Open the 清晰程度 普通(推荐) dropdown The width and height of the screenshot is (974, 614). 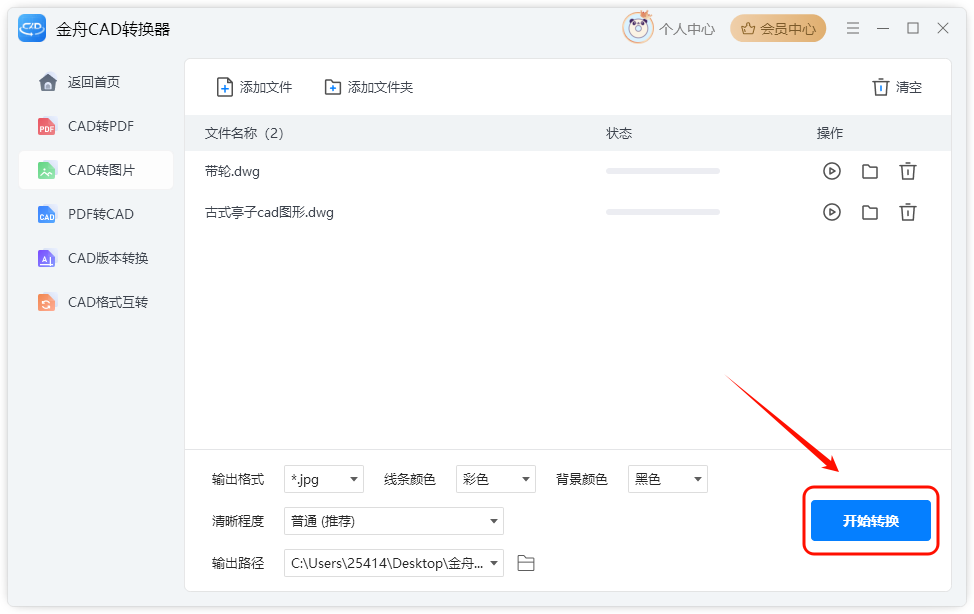click(x=394, y=521)
